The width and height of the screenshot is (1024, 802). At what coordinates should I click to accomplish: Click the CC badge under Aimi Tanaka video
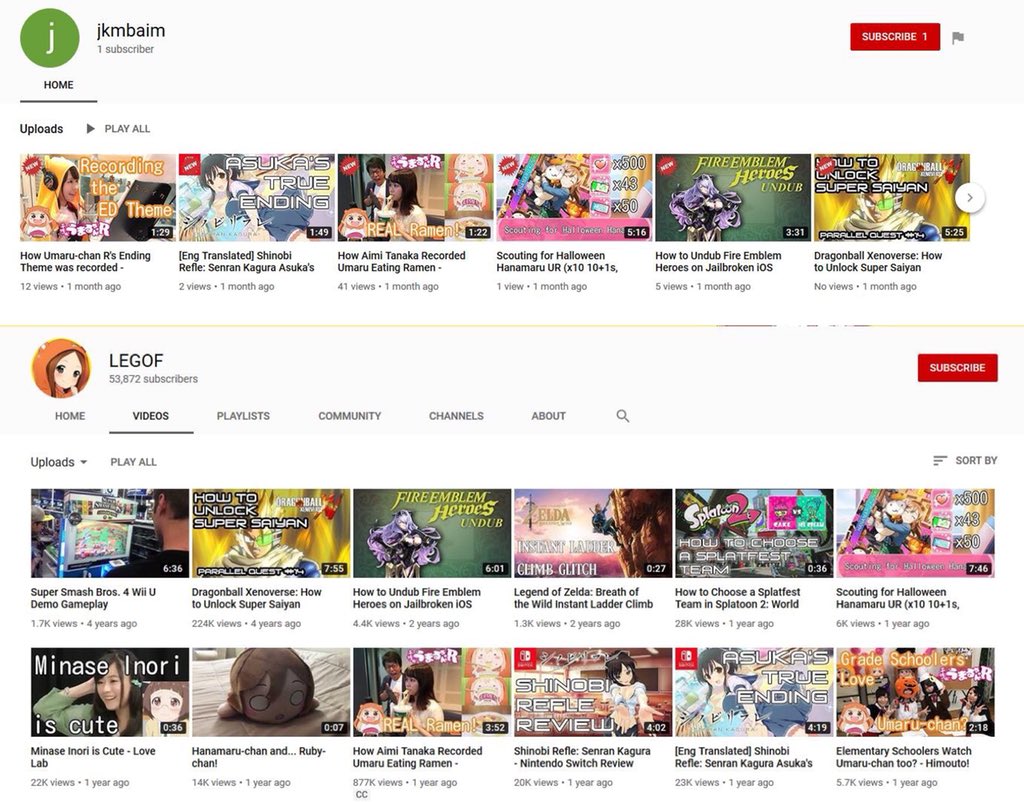(x=362, y=795)
